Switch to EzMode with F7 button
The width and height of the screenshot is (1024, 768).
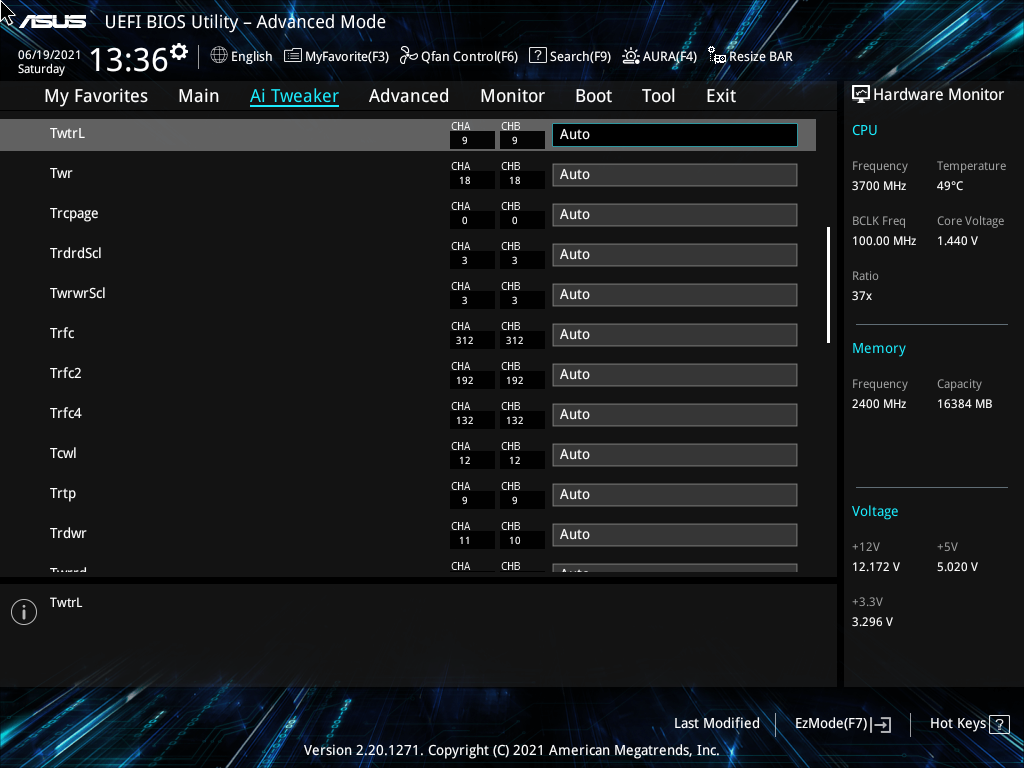842,723
